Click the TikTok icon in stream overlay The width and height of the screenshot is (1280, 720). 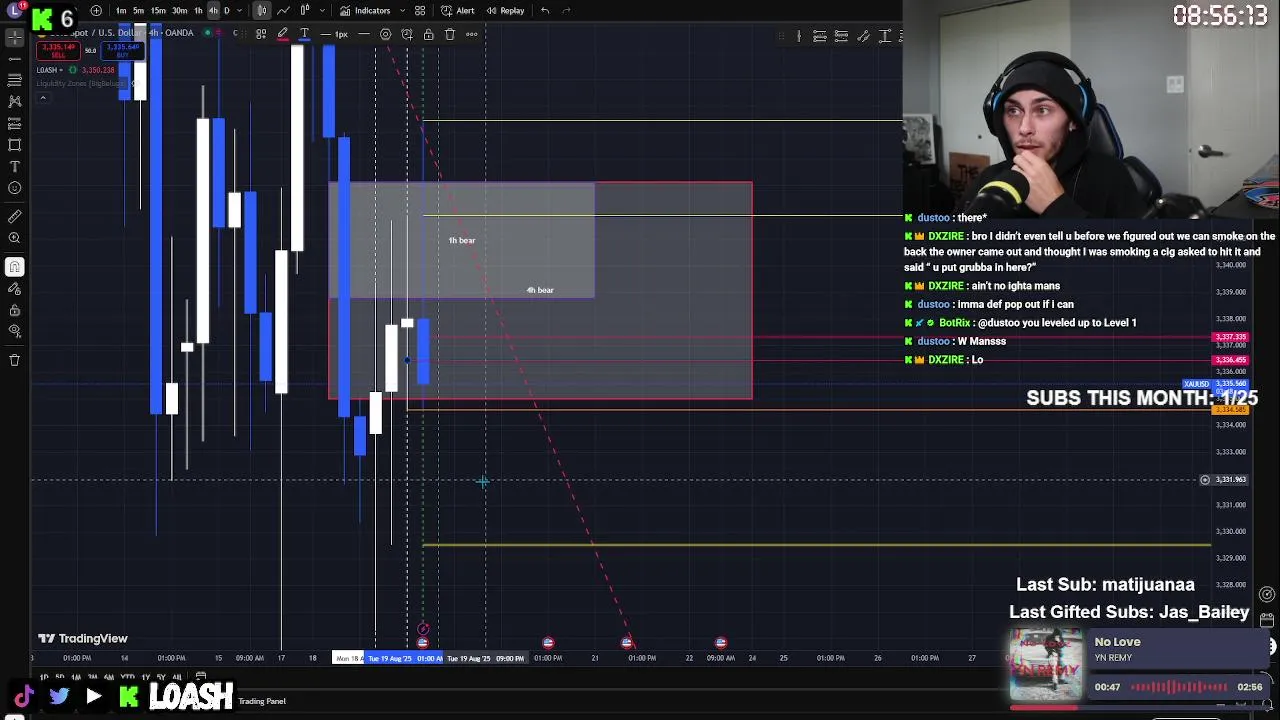pyautogui.click(x=24, y=696)
